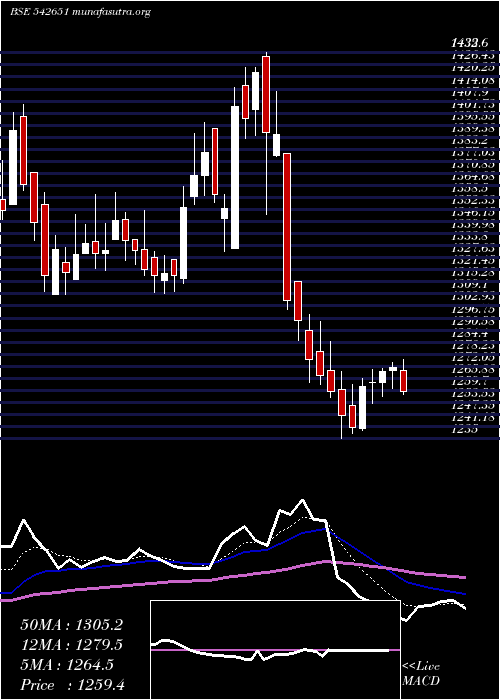Click the last red candle on the right
This screenshot has height=700, width=500.
tap(404, 381)
